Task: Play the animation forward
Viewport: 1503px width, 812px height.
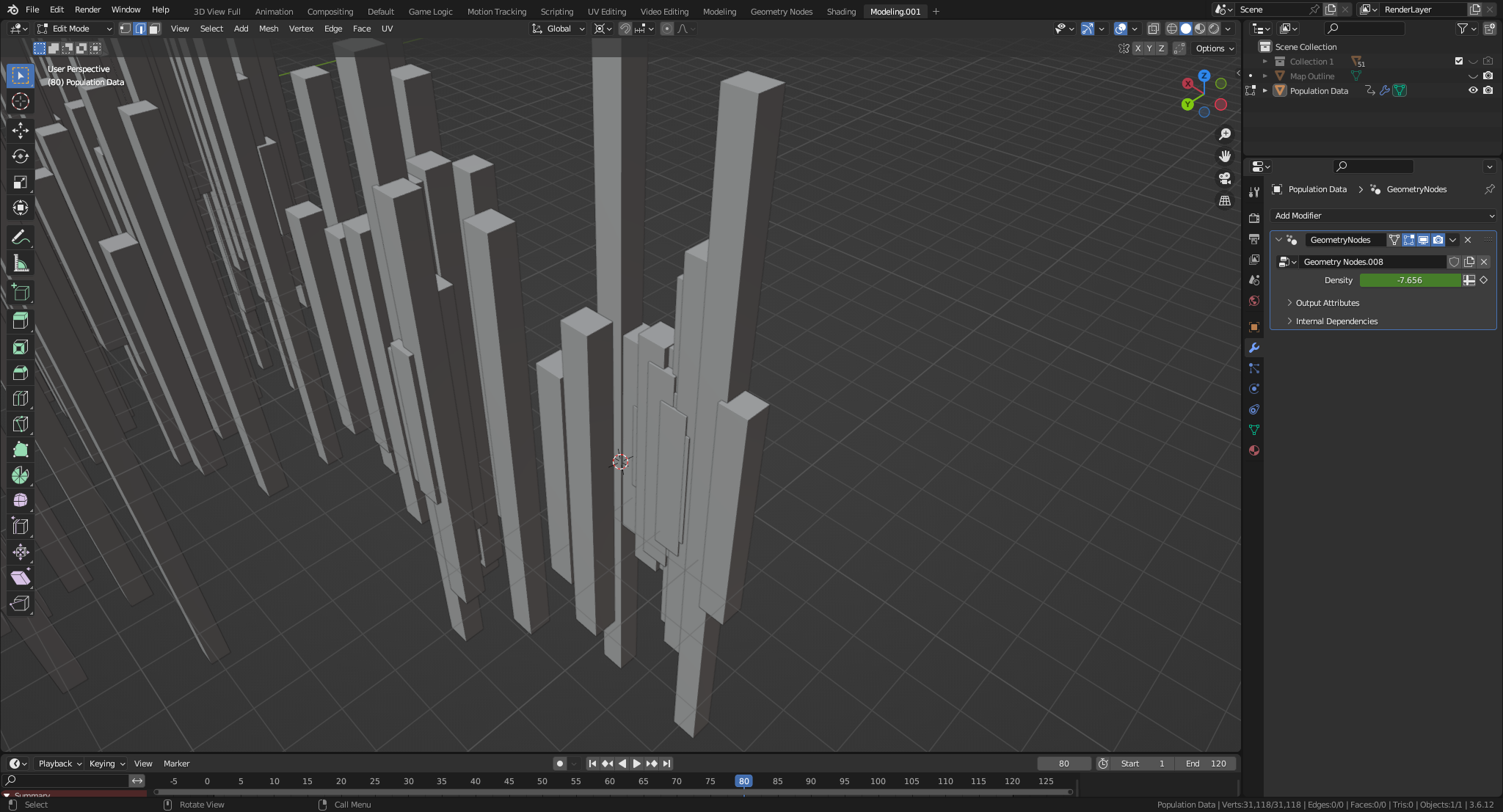Action: (x=636, y=764)
